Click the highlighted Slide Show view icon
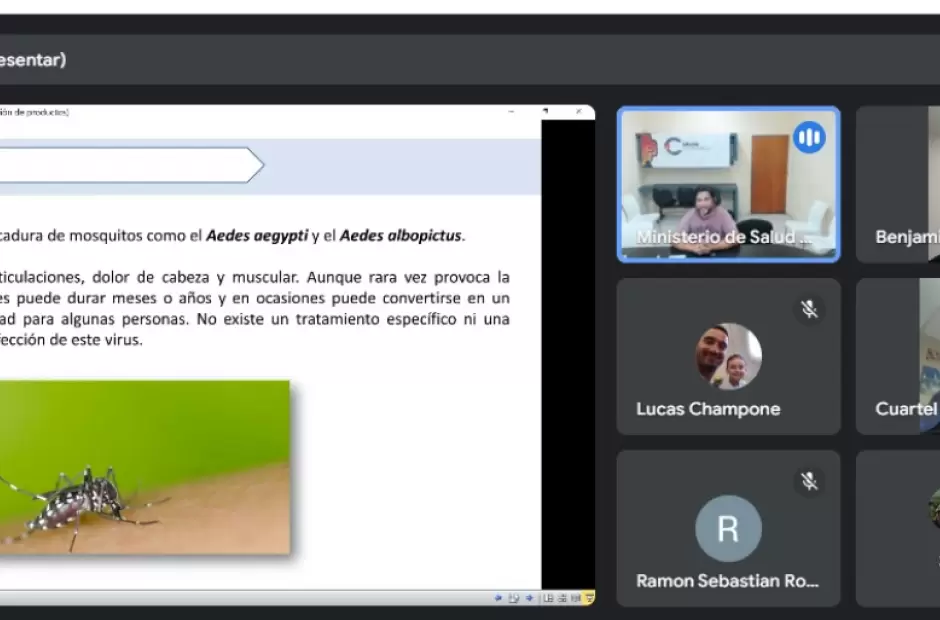 tap(589, 598)
